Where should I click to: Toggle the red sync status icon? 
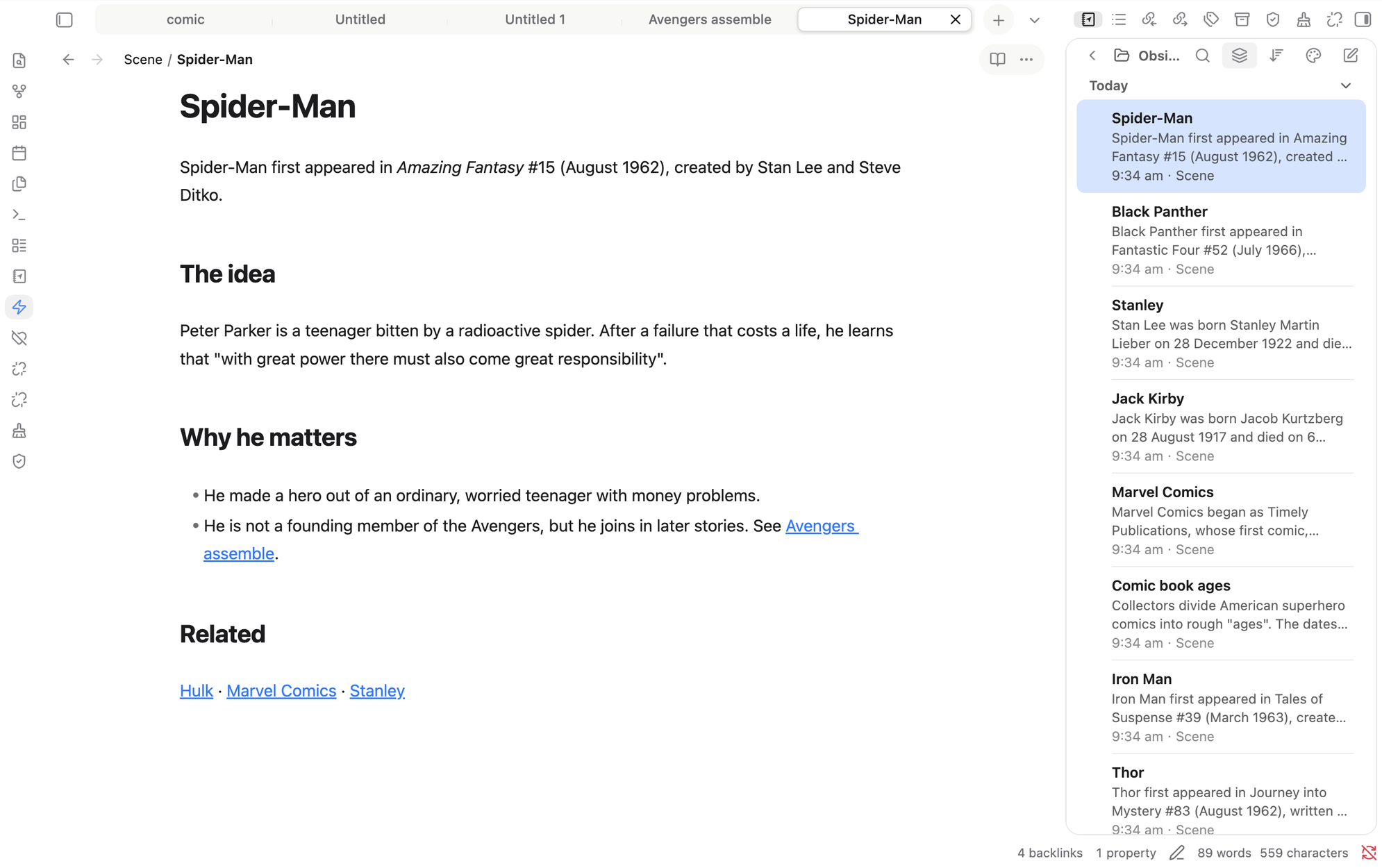pyautogui.click(x=1369, y=853)
